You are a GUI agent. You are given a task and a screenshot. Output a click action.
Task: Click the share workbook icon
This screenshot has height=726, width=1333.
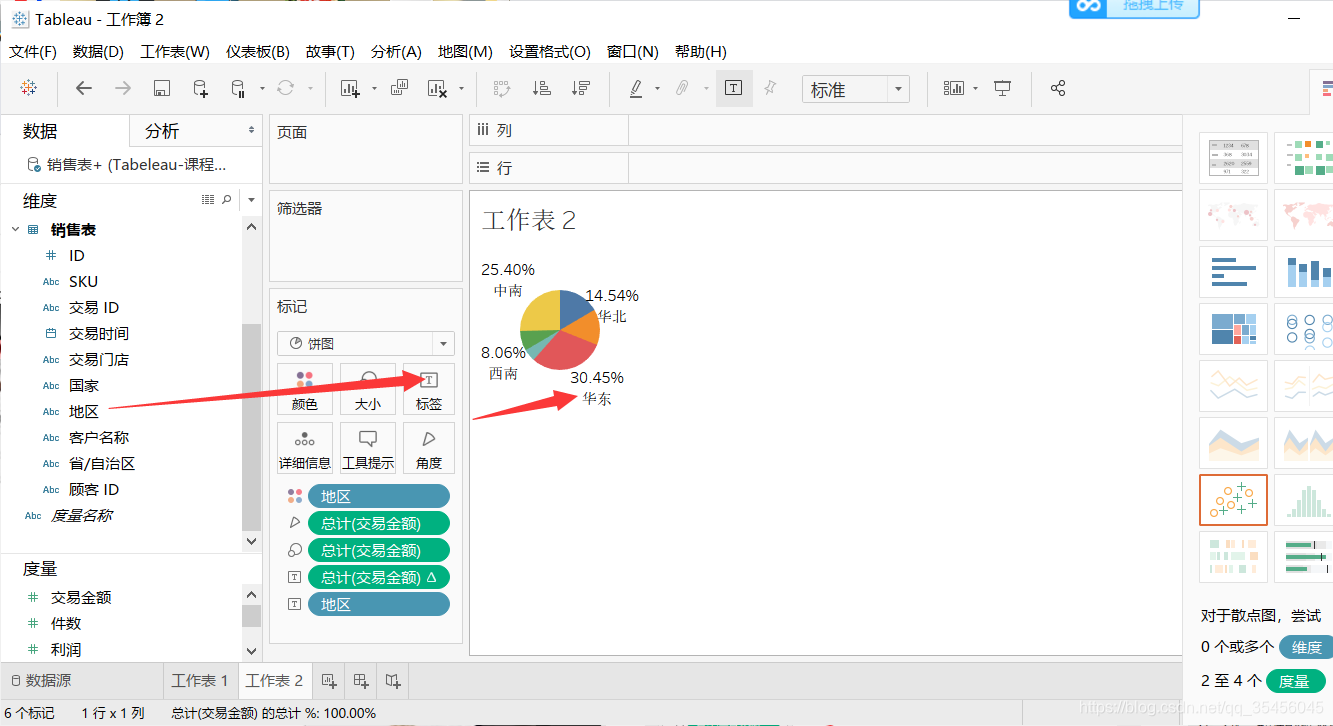click(1058, 88)
